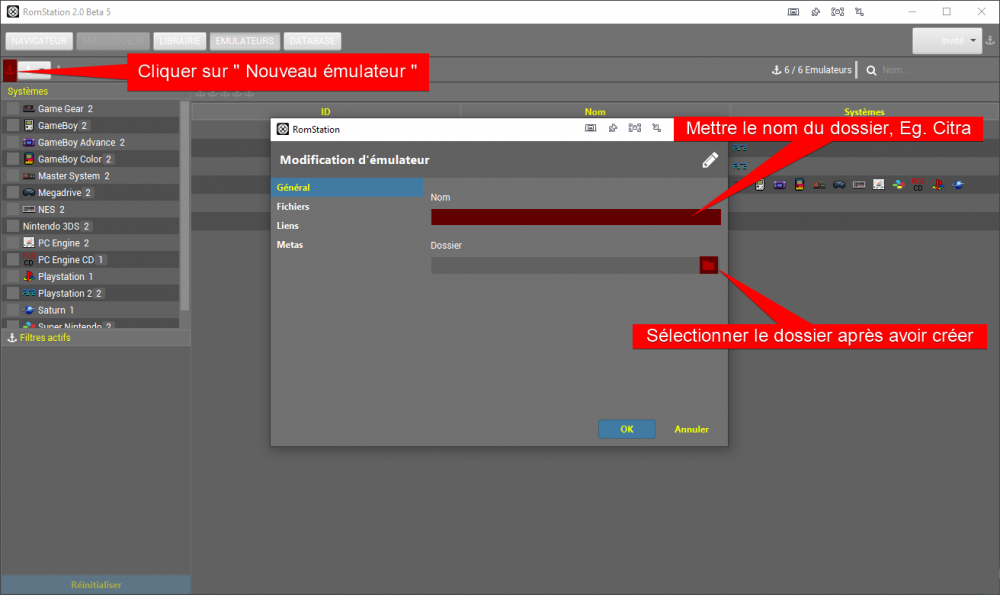The width and height of the screenshot is (1000, 595).
Task: Click the screen display icon in the main title bar
Action: point(793,11)
